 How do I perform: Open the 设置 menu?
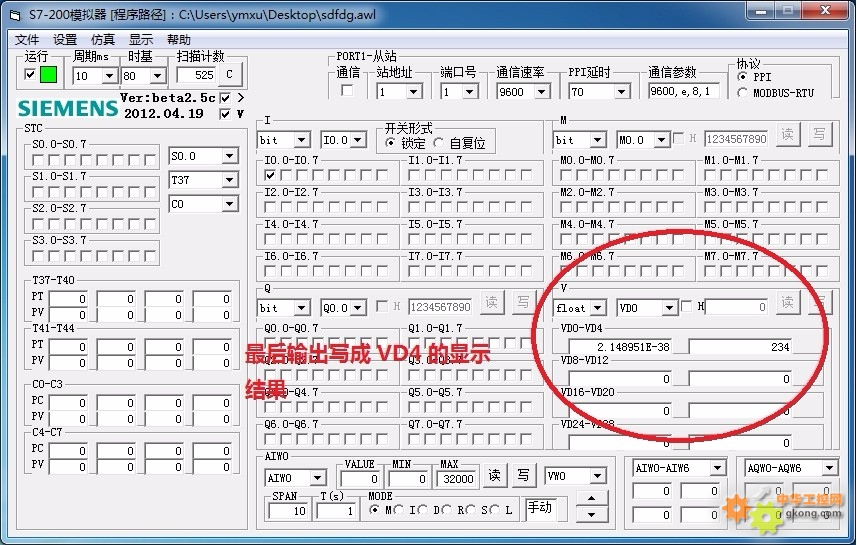point(64,40)
